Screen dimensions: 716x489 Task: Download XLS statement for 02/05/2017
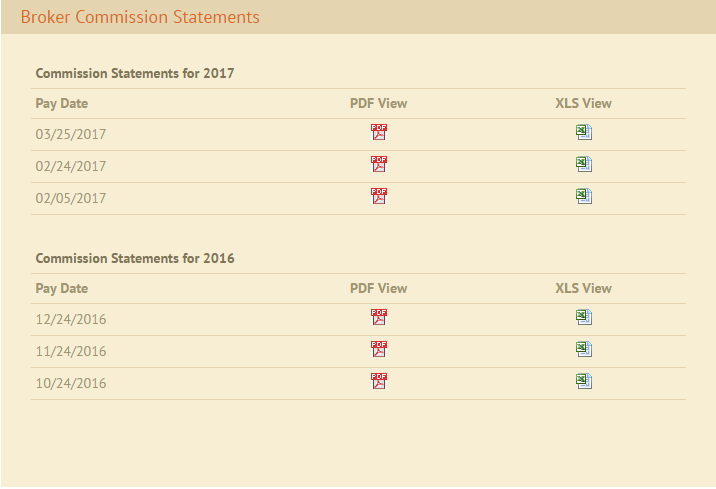point(584,196)
